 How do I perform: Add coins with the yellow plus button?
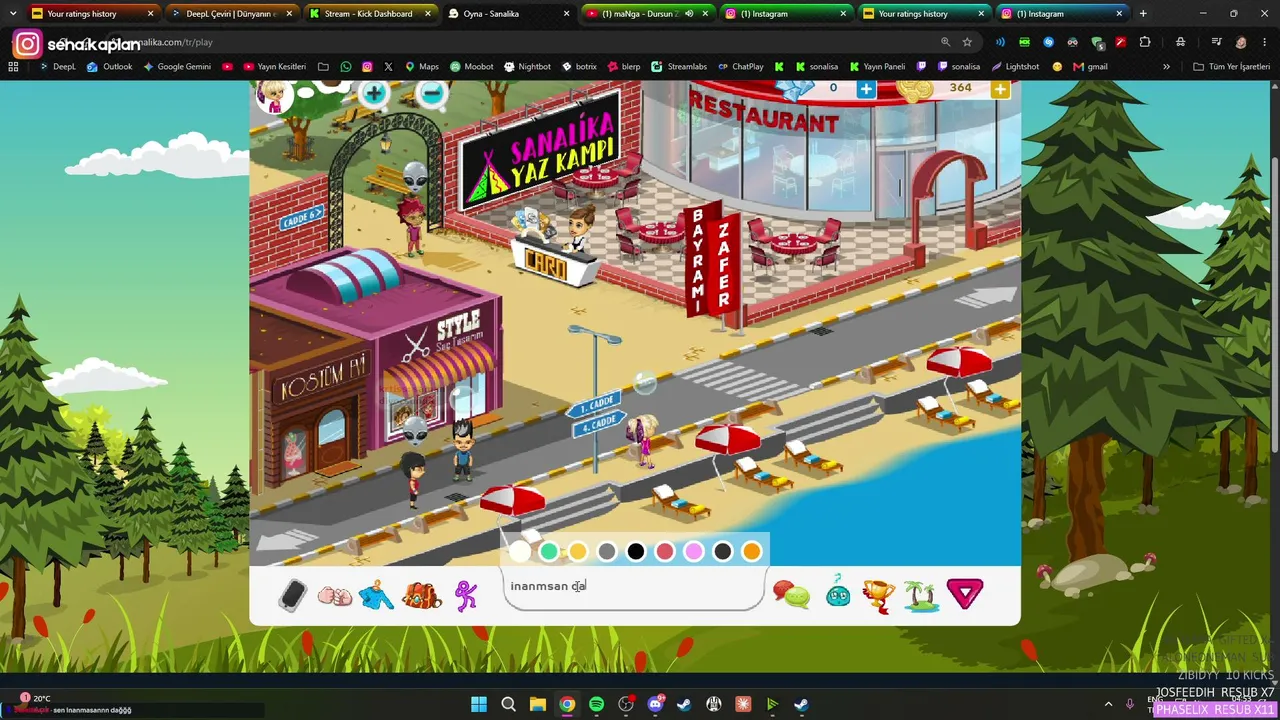1000,89
